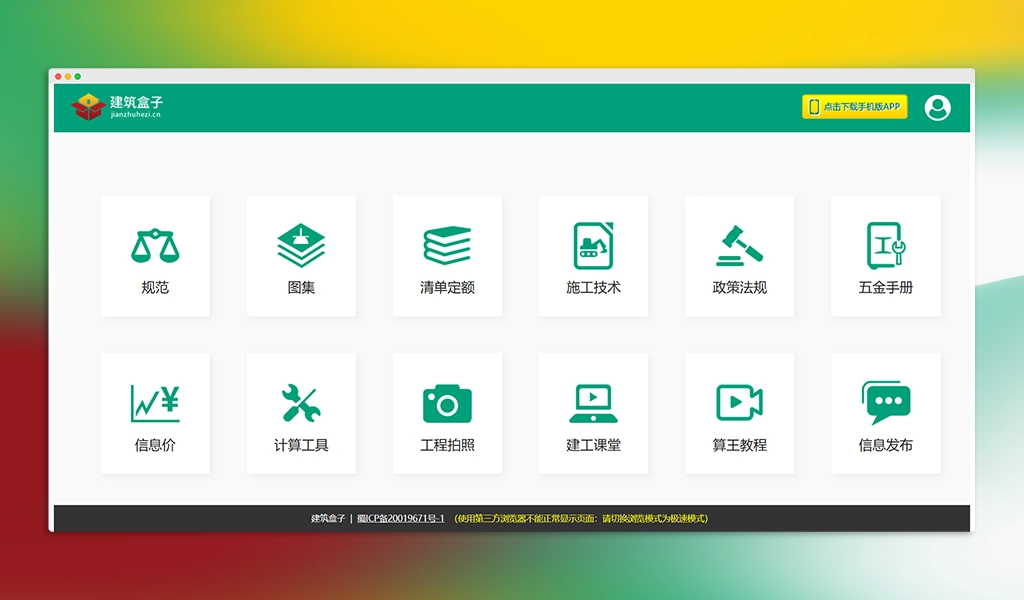Click the 清单定额 label text
This screenshot has height=600, width=1024.
[447, 287]
